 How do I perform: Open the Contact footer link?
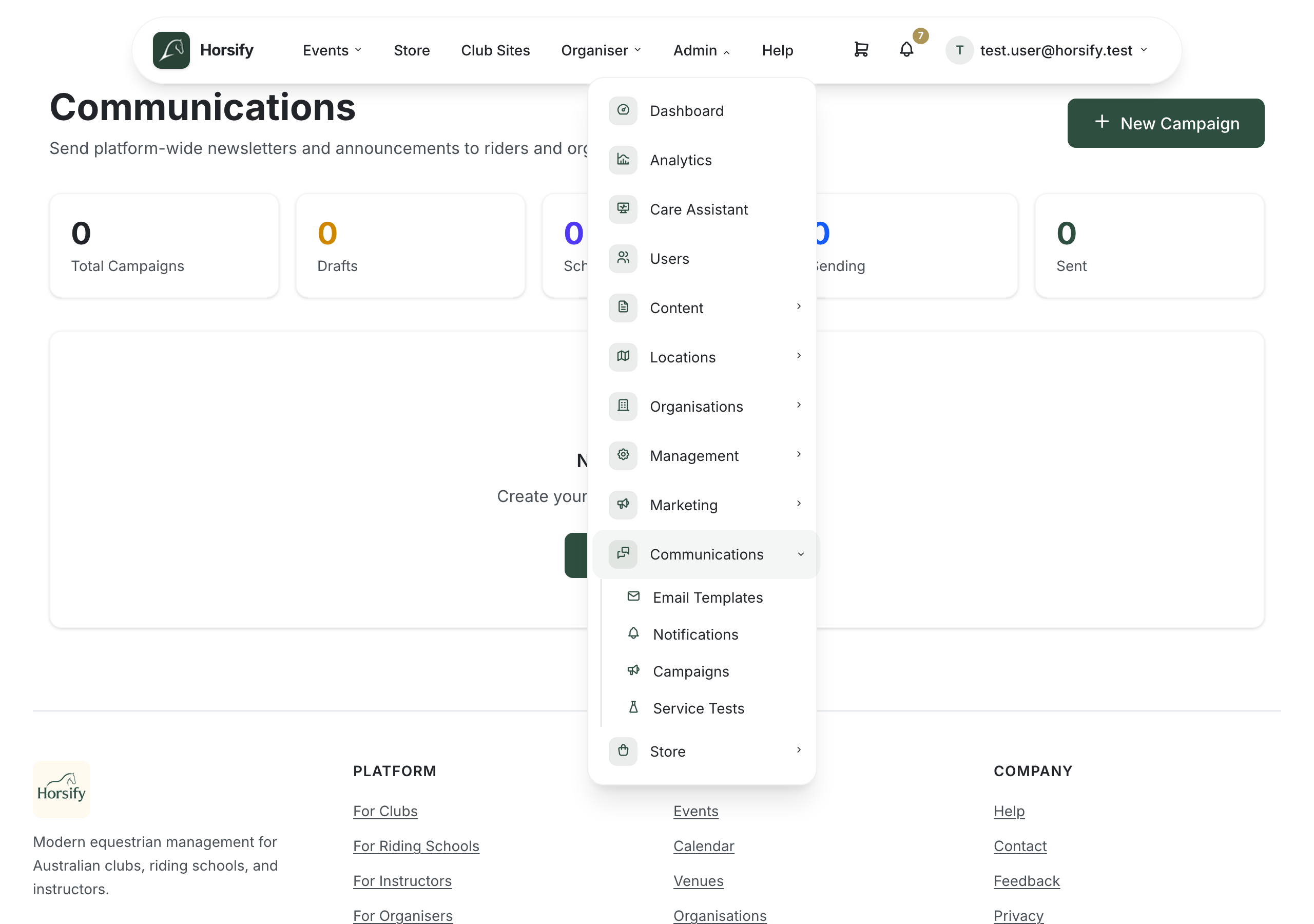pos(1020,845)
